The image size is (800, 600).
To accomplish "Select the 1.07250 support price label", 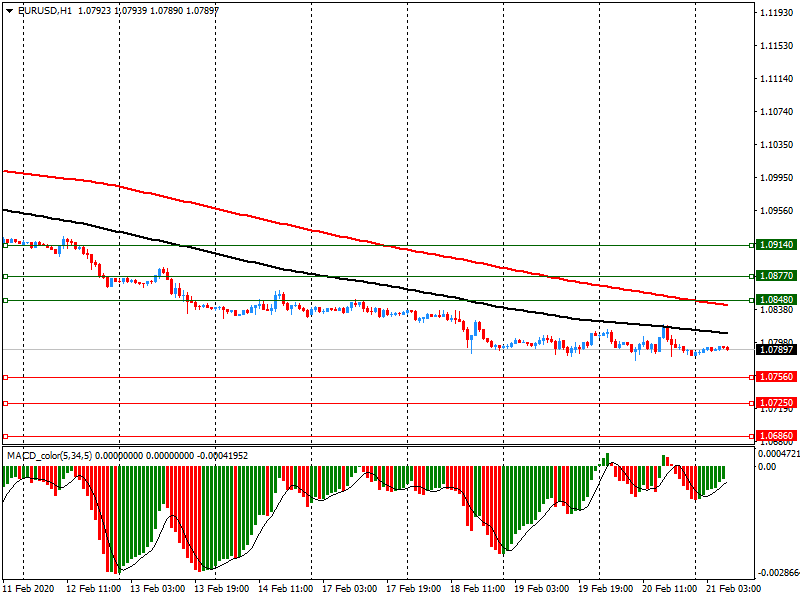I will click(x=777, y=403).
